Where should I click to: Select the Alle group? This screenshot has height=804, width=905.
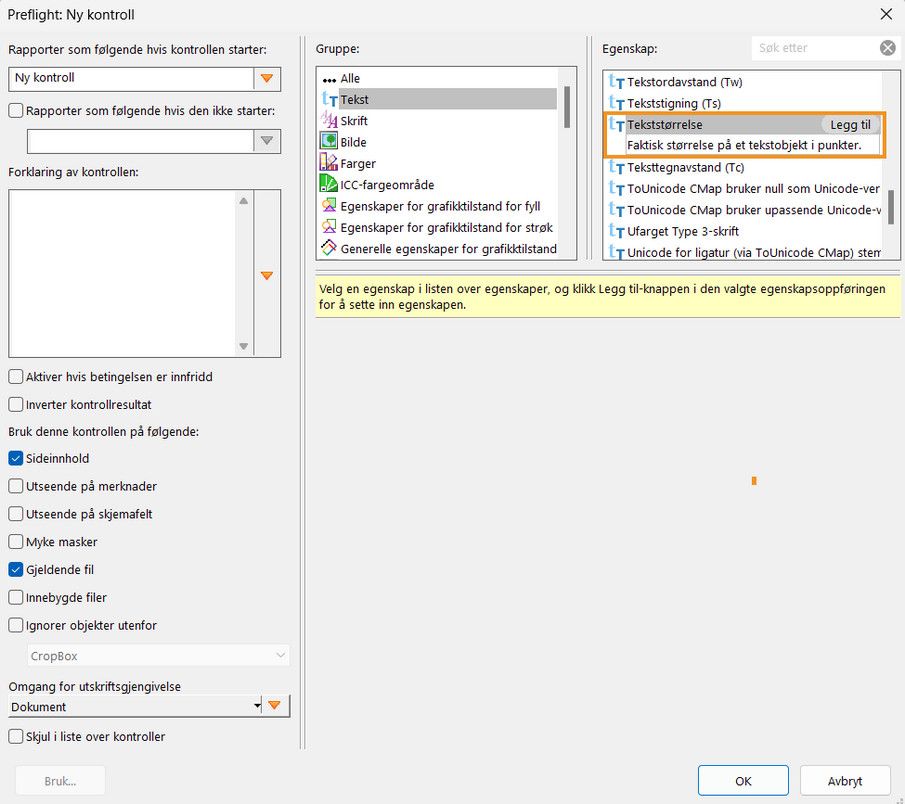click(x=350, y=78)
